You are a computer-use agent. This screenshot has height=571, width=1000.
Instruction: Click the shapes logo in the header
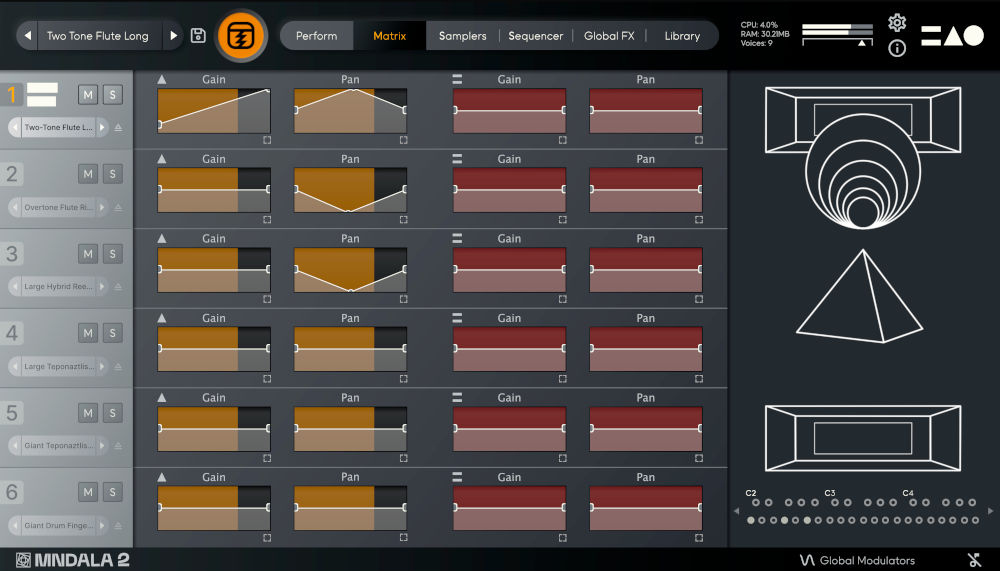point(952,36)
